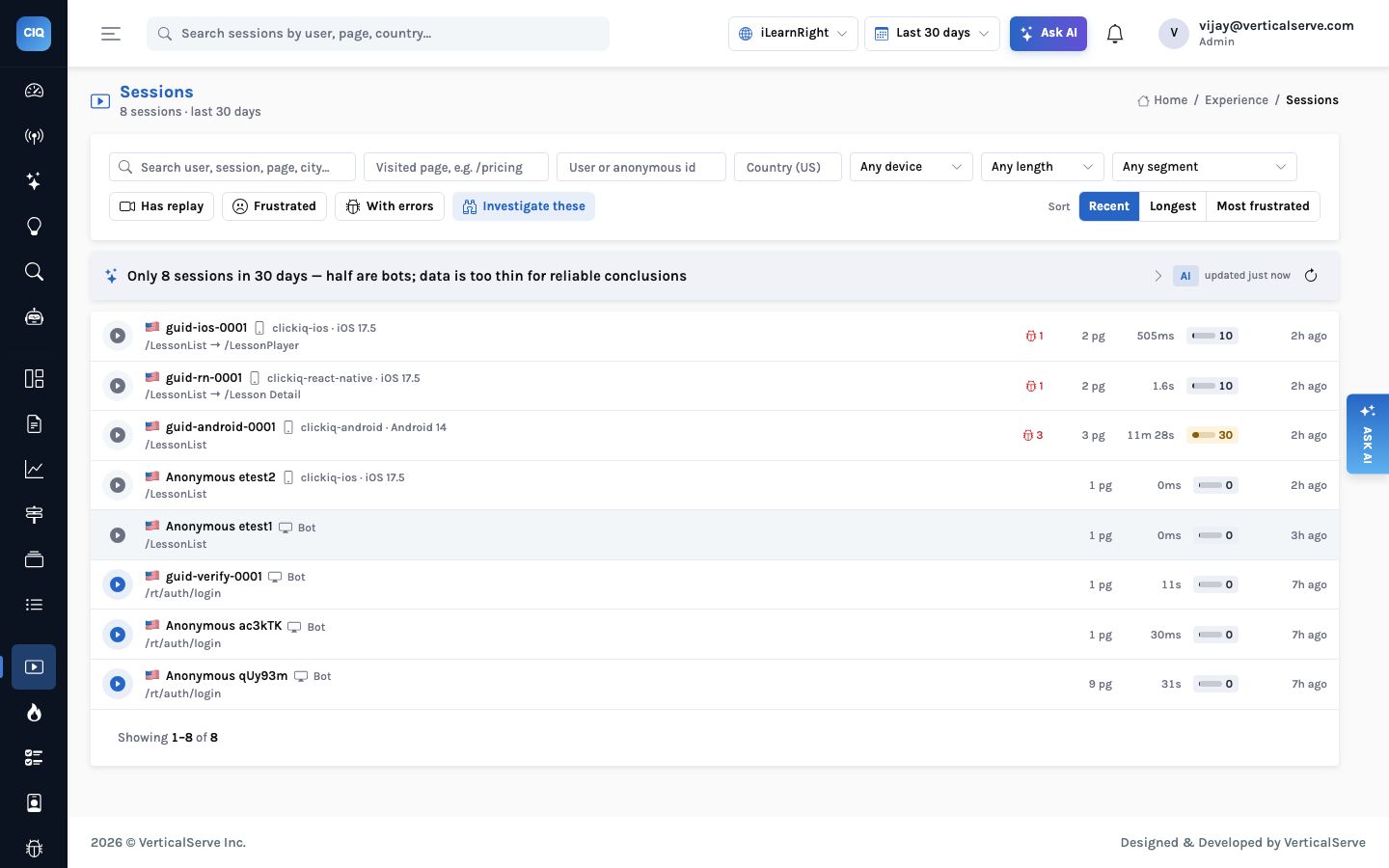
Task: Go to Experience breadcrumb link
Action: pyautogui.click(x=1237, y=100)
